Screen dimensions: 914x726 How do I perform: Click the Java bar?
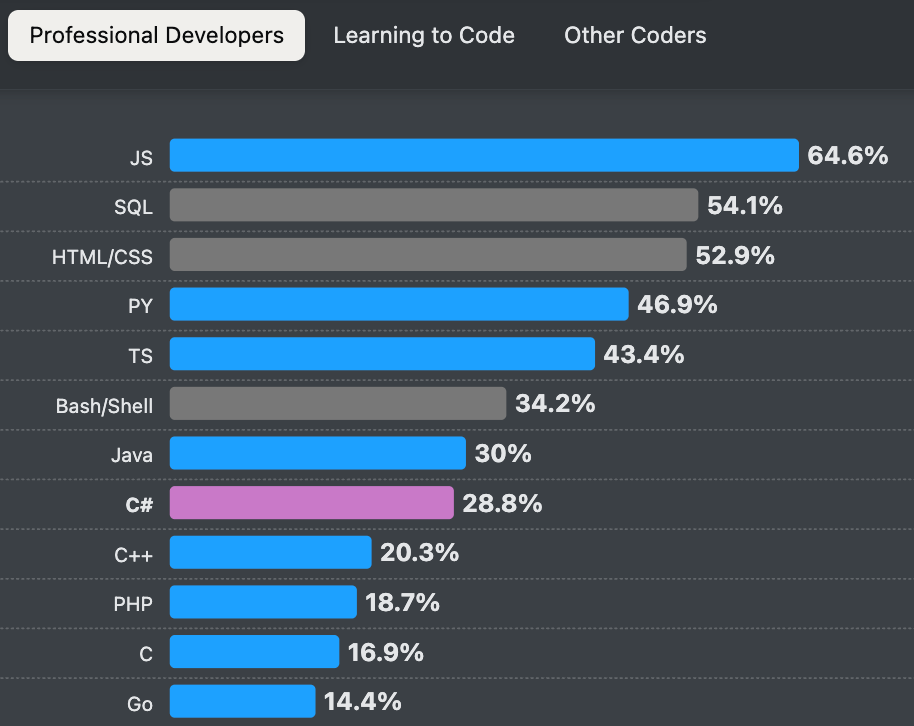click(x=315, y=453)
